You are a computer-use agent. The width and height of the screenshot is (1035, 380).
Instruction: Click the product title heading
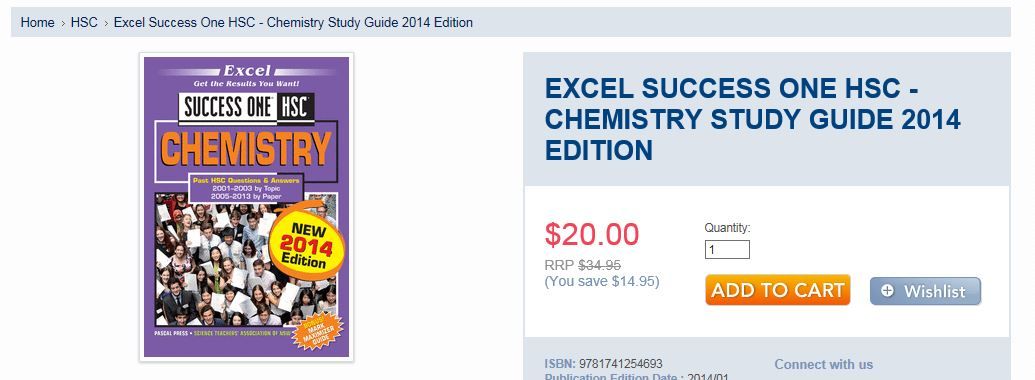point(752,119)
